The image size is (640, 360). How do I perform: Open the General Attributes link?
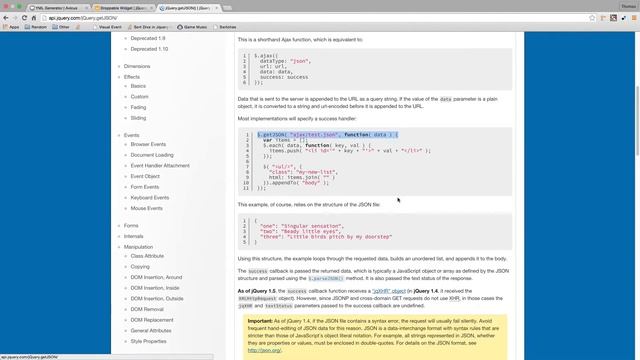tap(151, 331)
